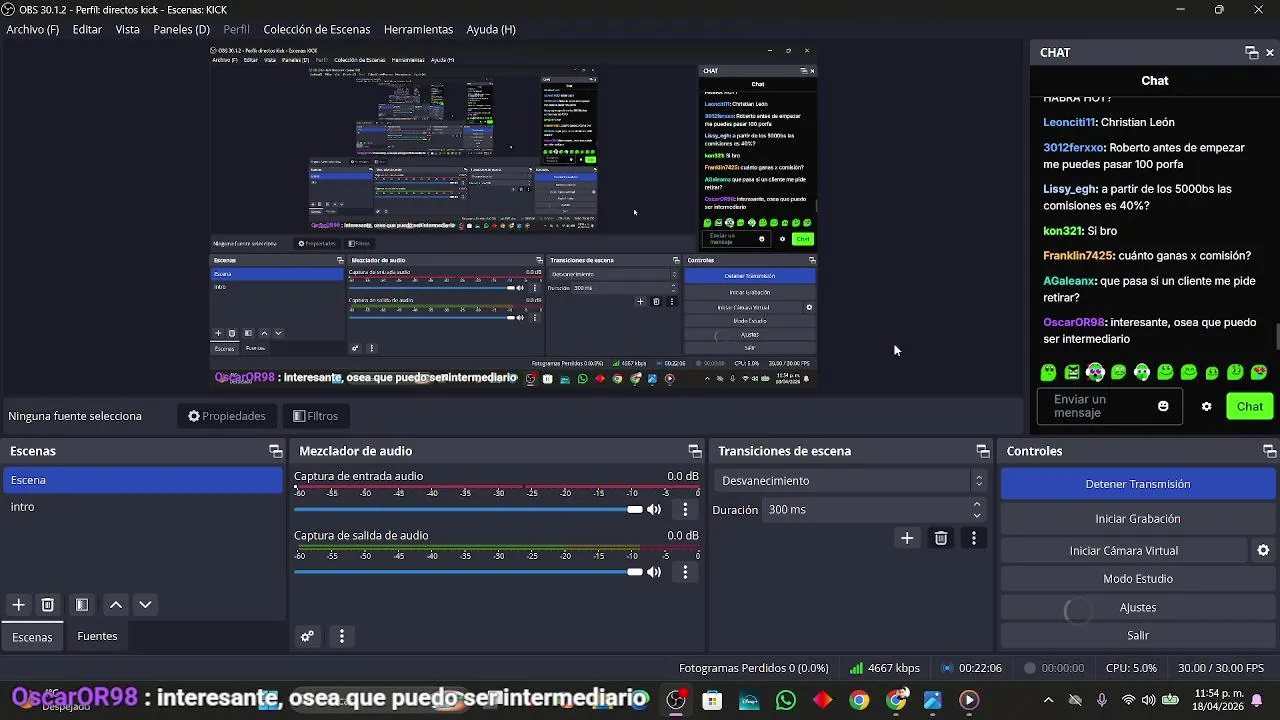Open audio mixer menu next to gears
The width and height of the screenshot is (1280, 720).
342,636
